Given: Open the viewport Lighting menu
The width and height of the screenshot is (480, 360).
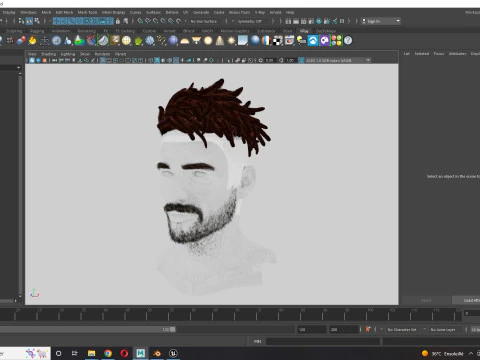Looking at the screenshot, I should (x=68, y=54).
